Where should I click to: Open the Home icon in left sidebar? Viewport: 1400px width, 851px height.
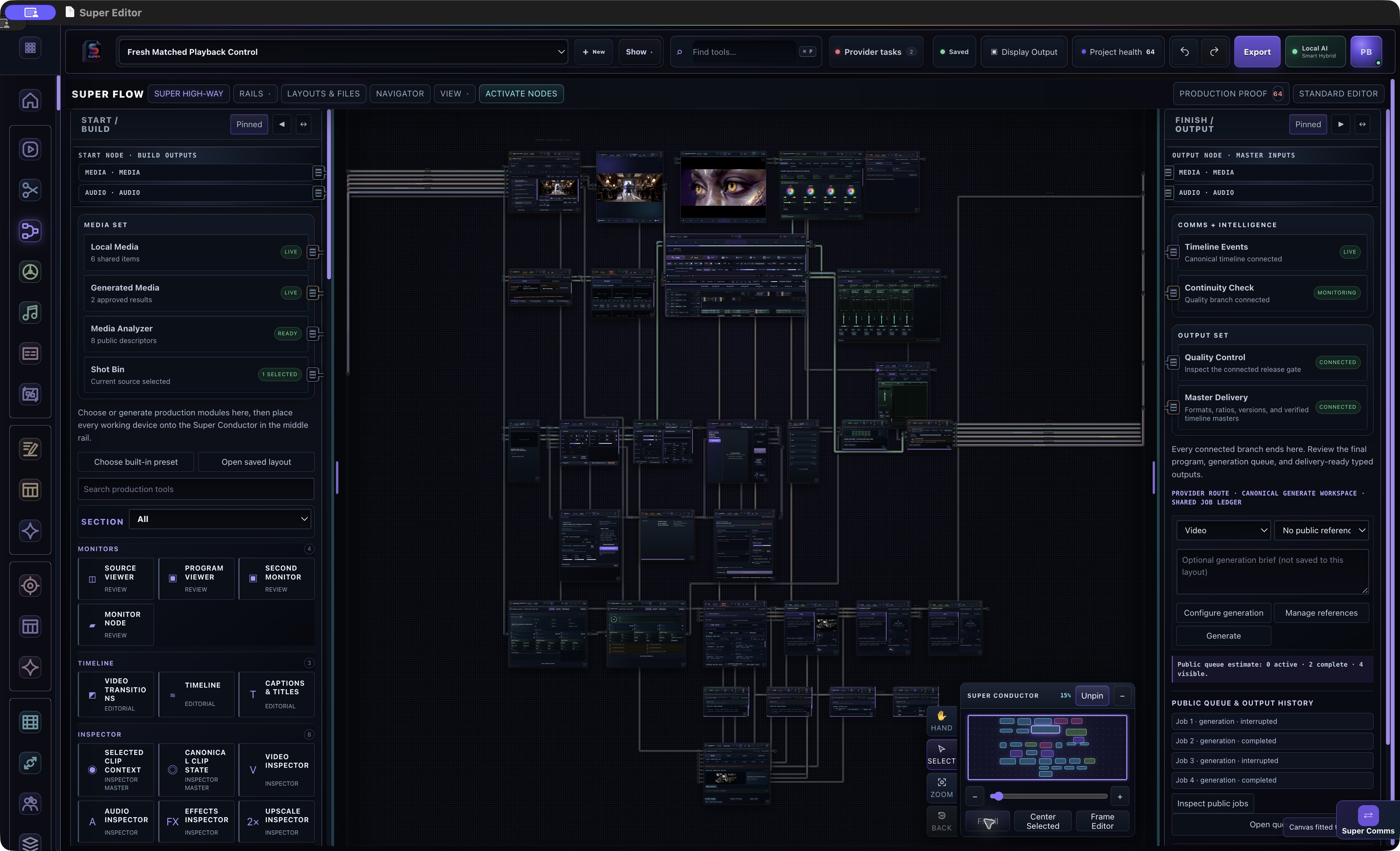click(30, 100)
